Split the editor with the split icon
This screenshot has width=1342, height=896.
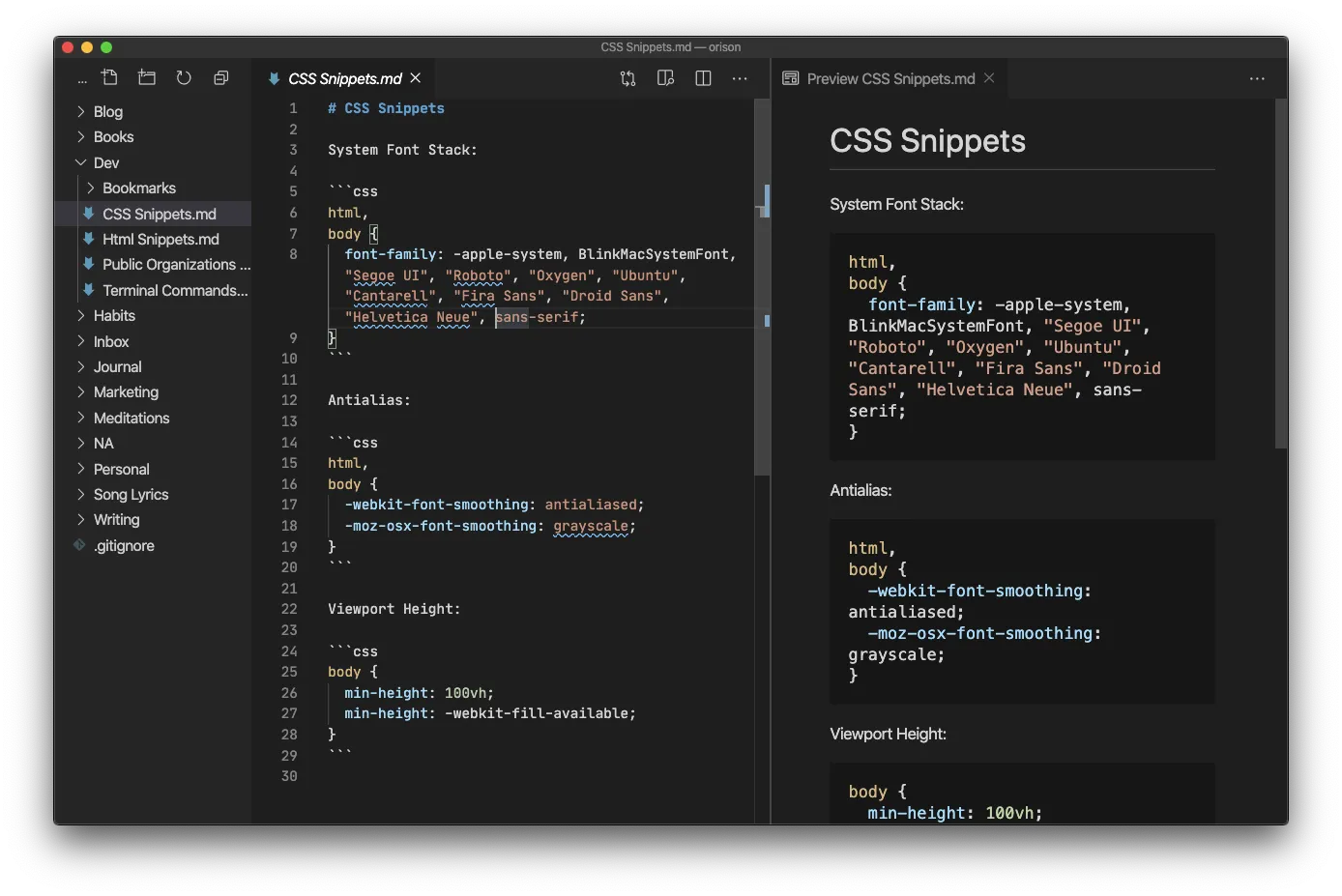703,78
